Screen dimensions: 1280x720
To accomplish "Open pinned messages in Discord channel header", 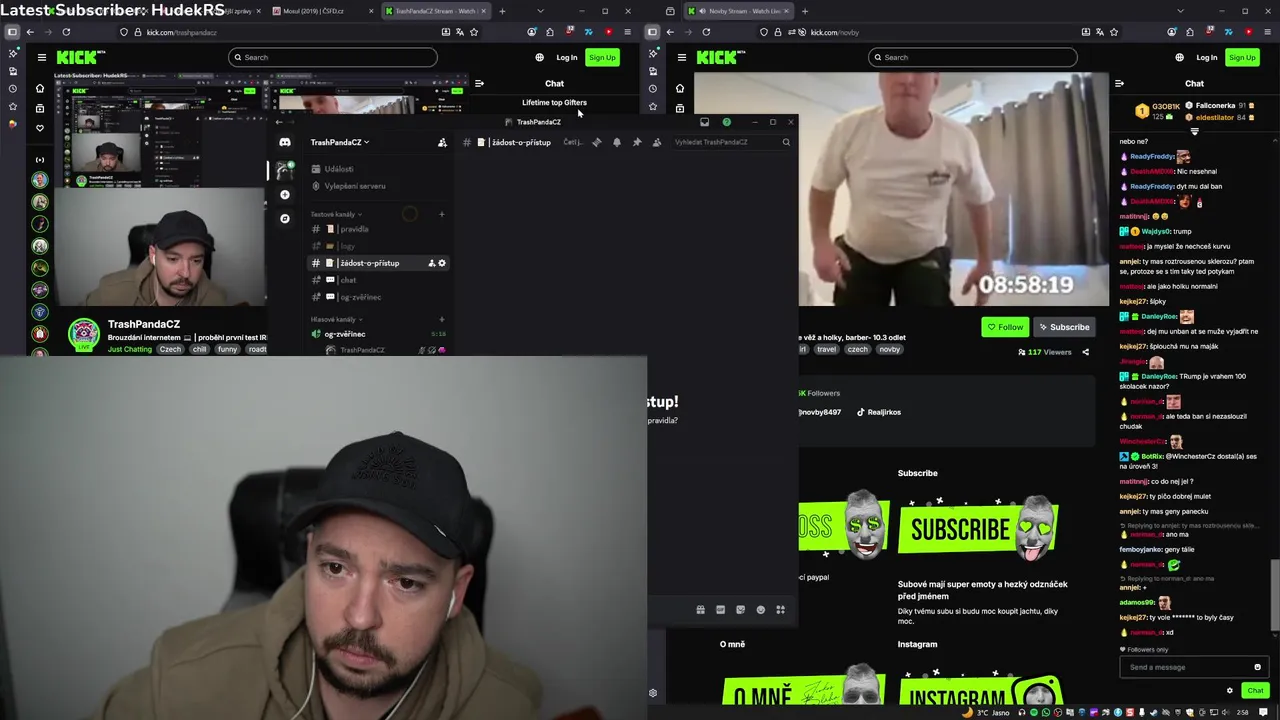I will [637, 142].
